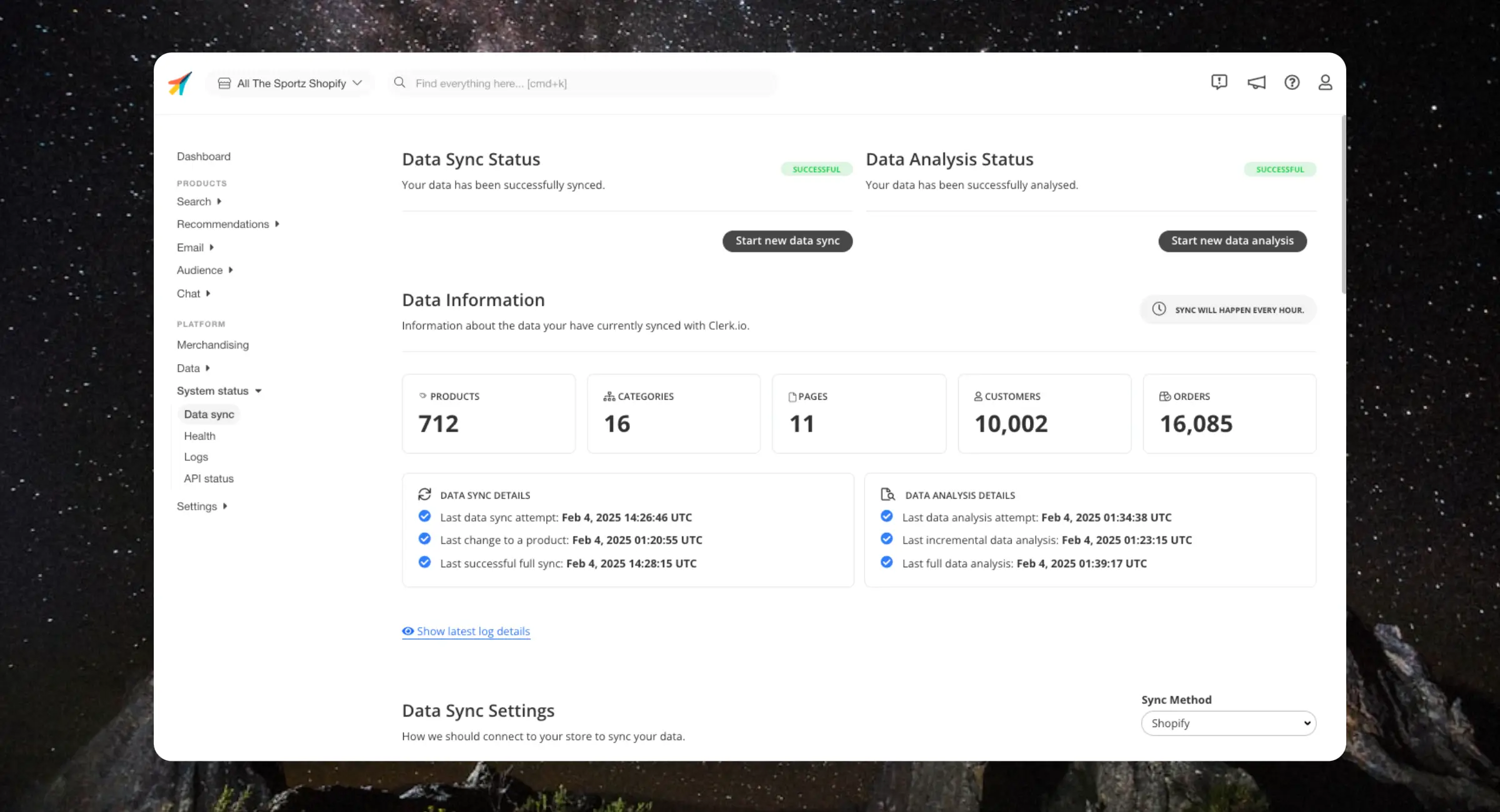
Task: Click the clock icon in the sync schedule badge
Action: [1159, 309]
